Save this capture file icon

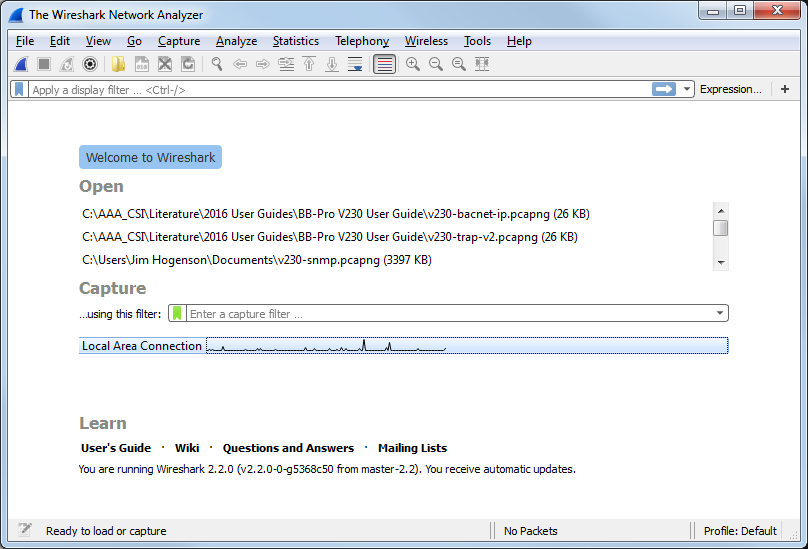[x=142, y=64]
